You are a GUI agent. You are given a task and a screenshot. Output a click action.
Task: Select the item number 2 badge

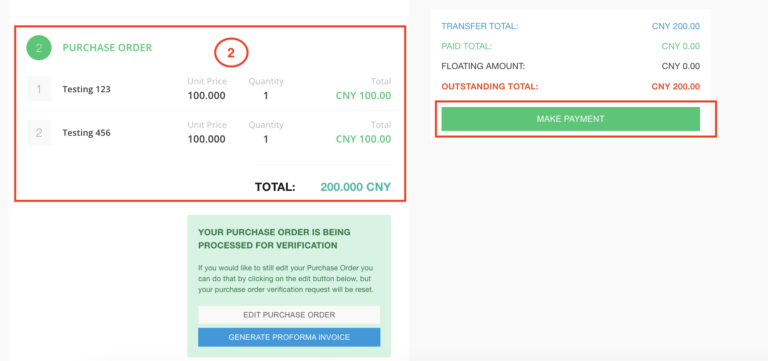coord(39,132)
